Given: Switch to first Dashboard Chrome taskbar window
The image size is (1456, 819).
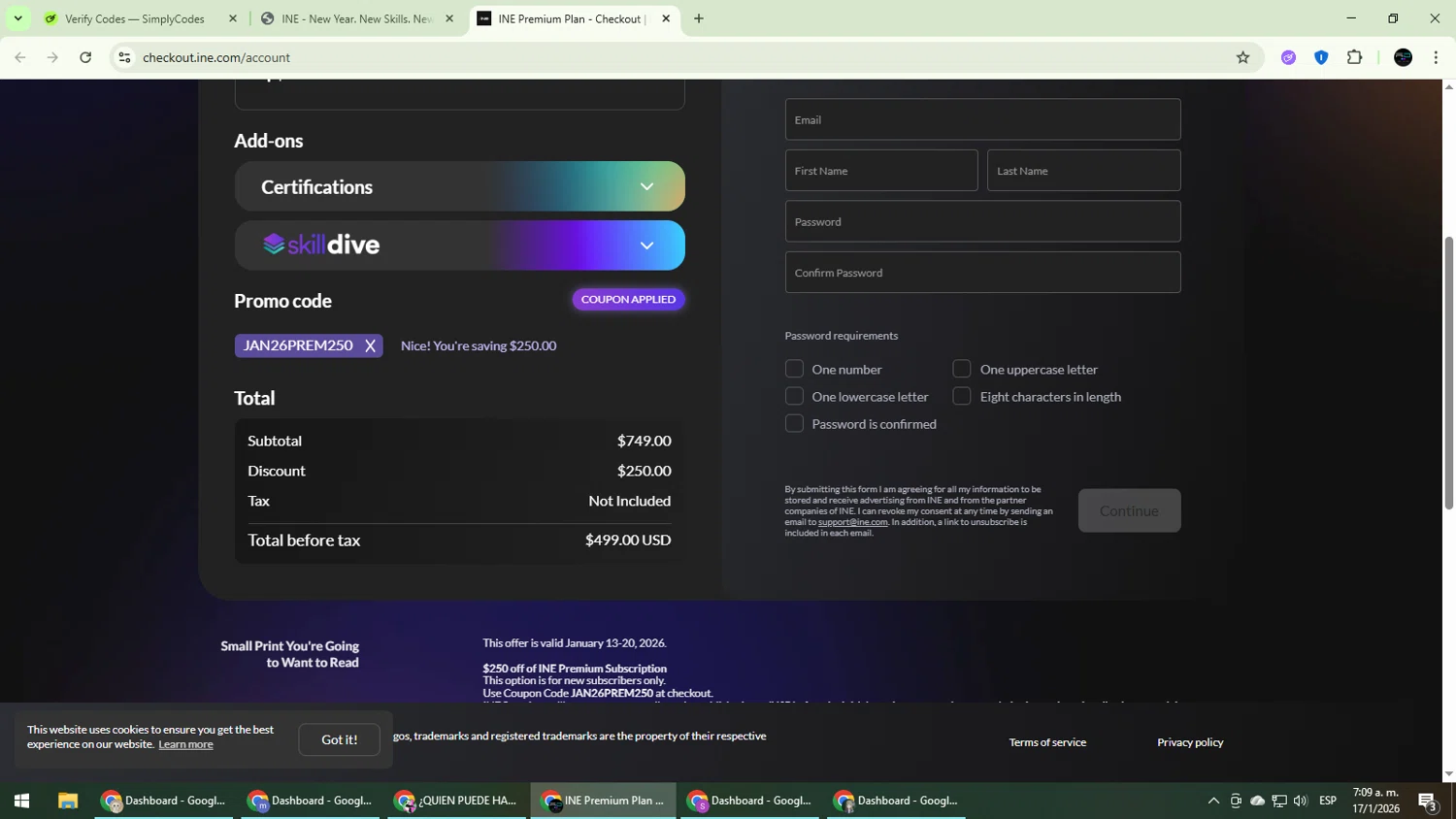Looking at the screenshot, I should pyautogui.click(x=164, y=801).
